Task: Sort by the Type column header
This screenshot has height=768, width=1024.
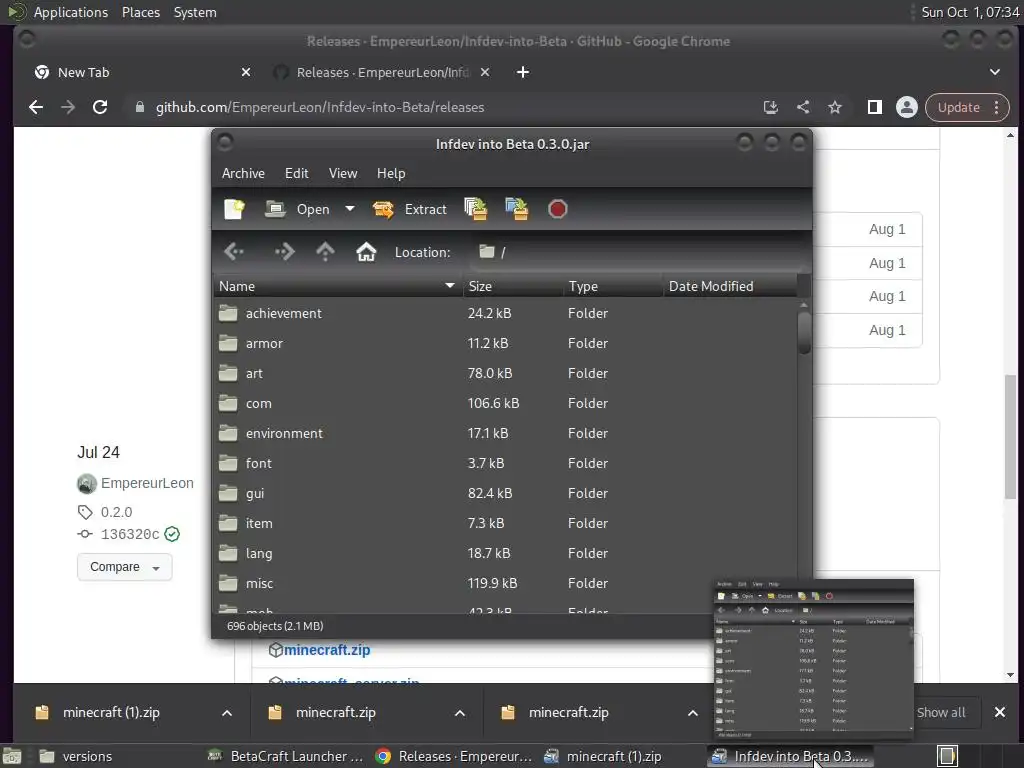Action: coord(613,286)
